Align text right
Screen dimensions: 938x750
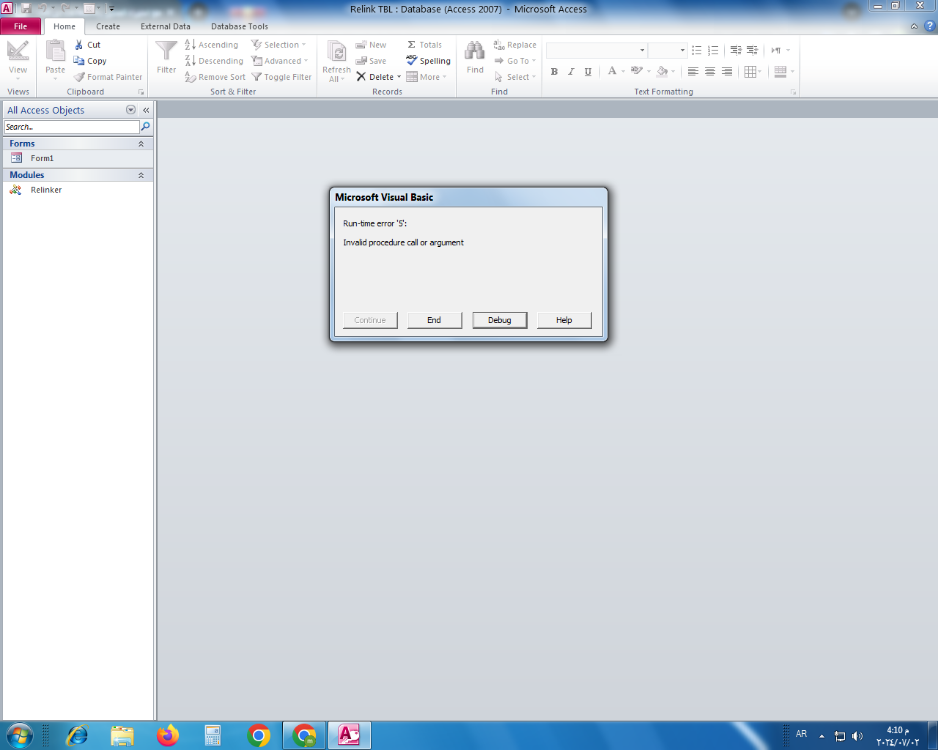click(727, 72)
